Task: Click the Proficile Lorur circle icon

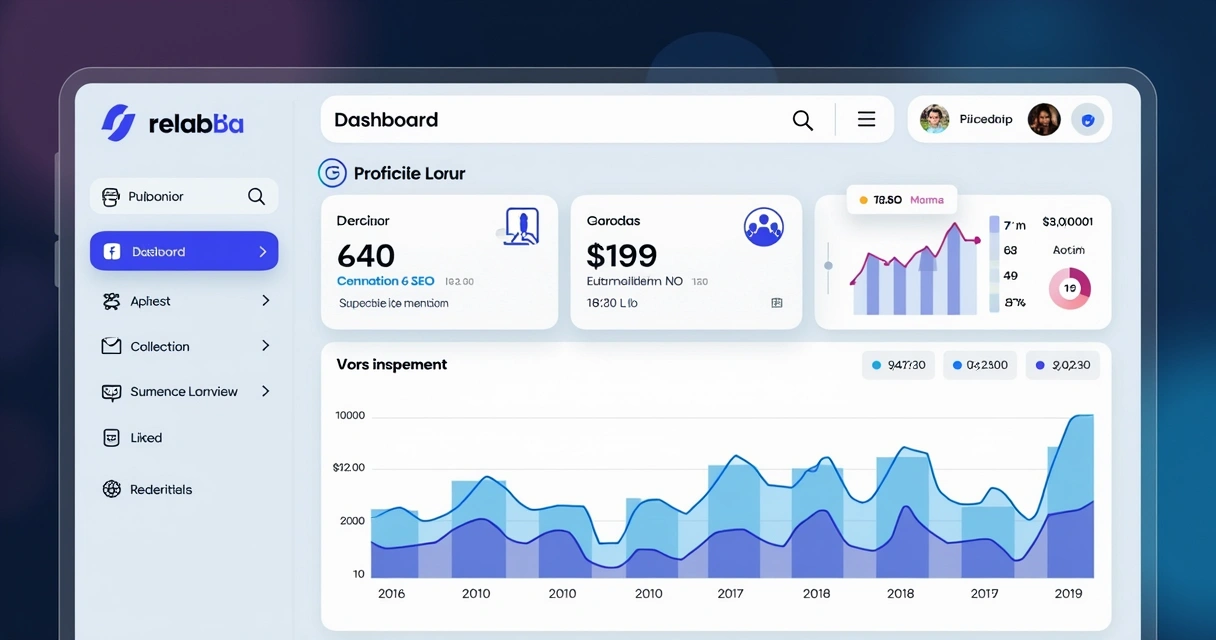Action: click(x=332, y=172)
